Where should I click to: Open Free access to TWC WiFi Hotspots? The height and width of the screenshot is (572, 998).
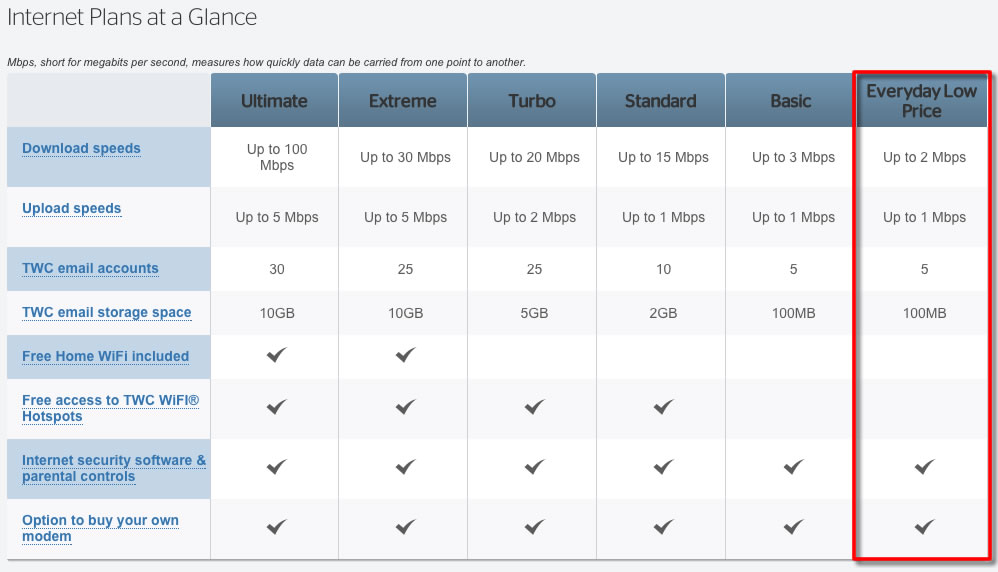pyautogui.click(x=110, y=408)
